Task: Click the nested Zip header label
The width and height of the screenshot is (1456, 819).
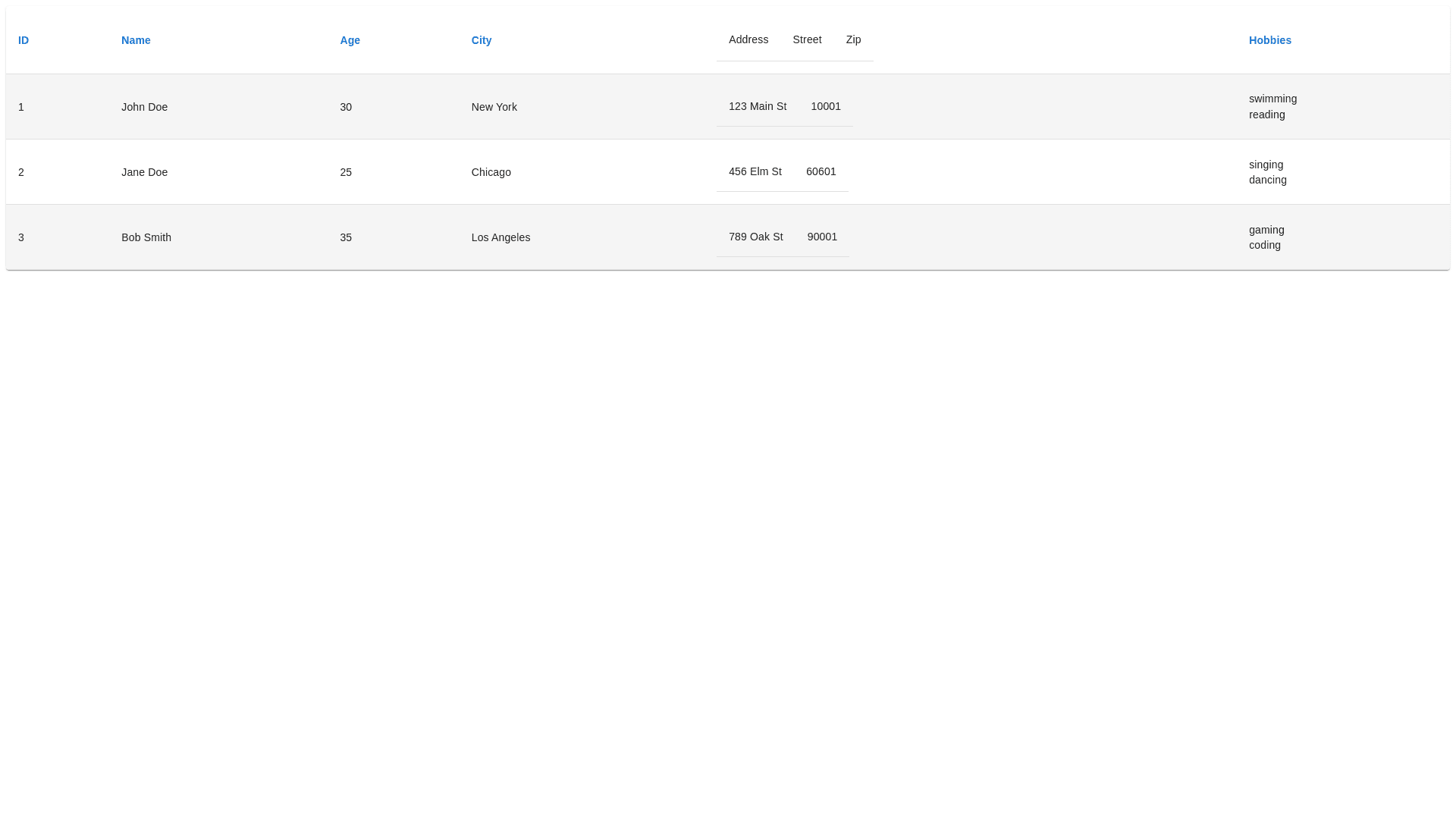Action: coord(853,39)
